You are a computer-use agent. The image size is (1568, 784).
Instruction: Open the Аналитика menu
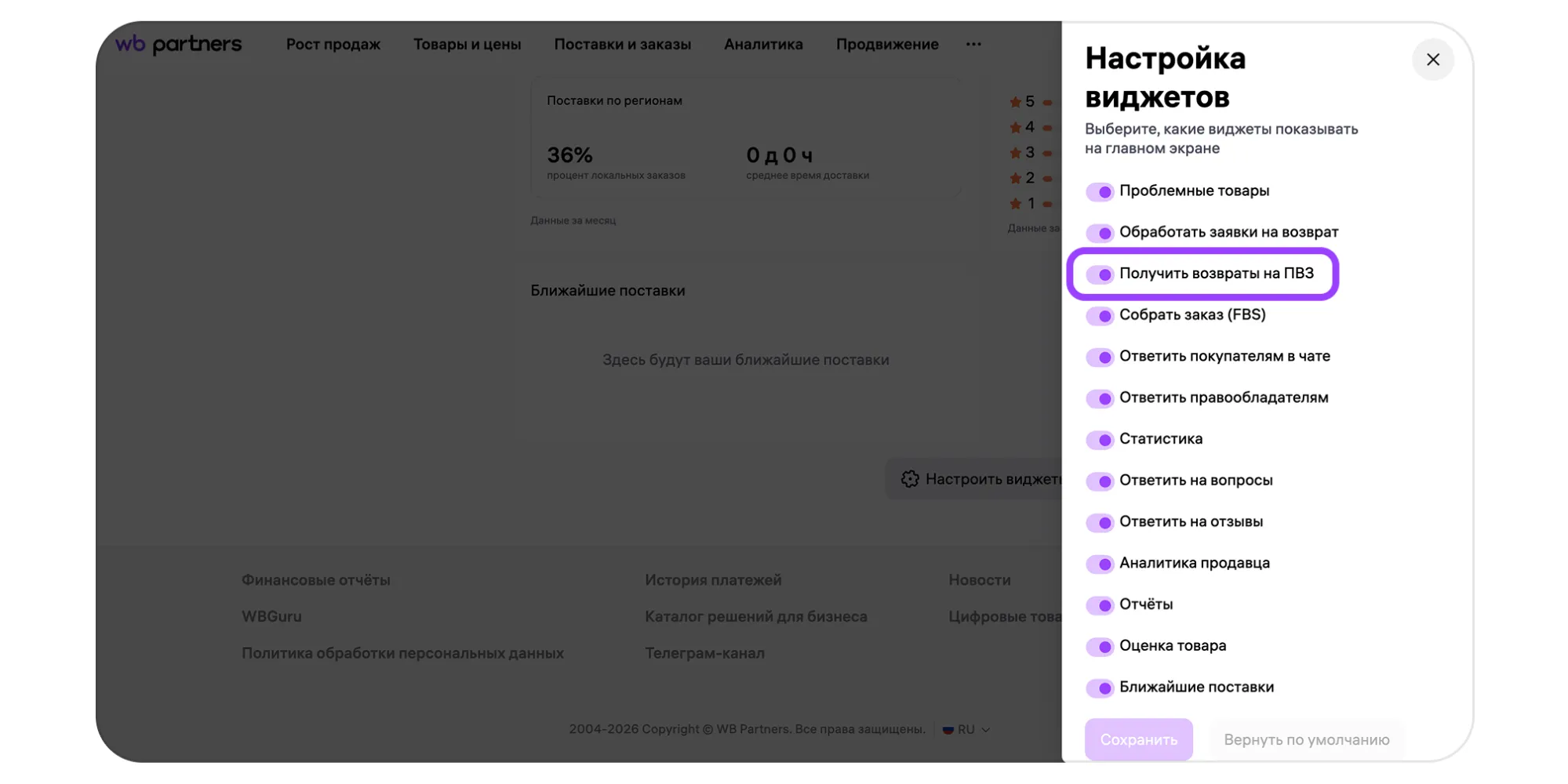(762, 45)
